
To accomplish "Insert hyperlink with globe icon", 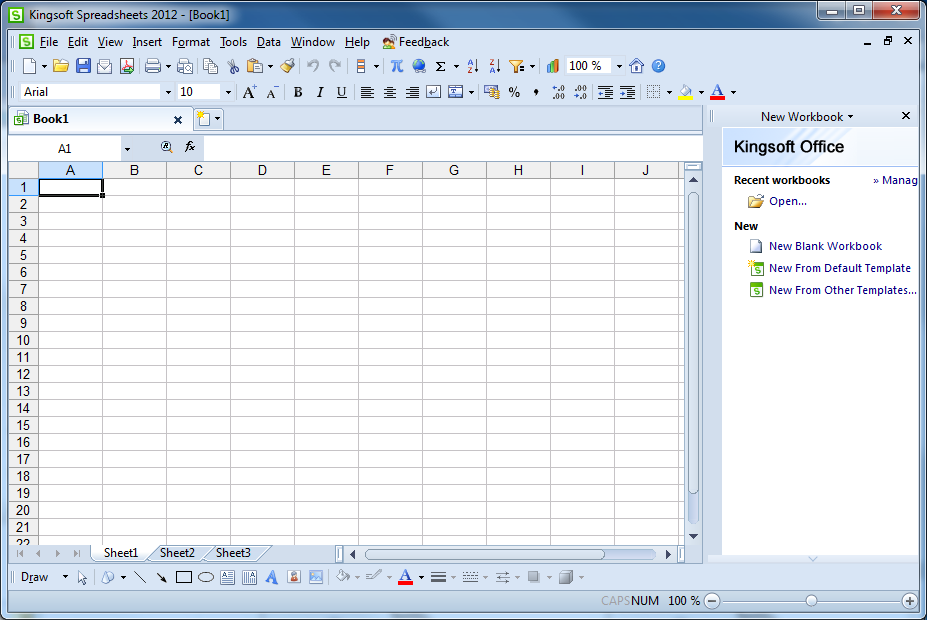I will [x=419, y=66].
